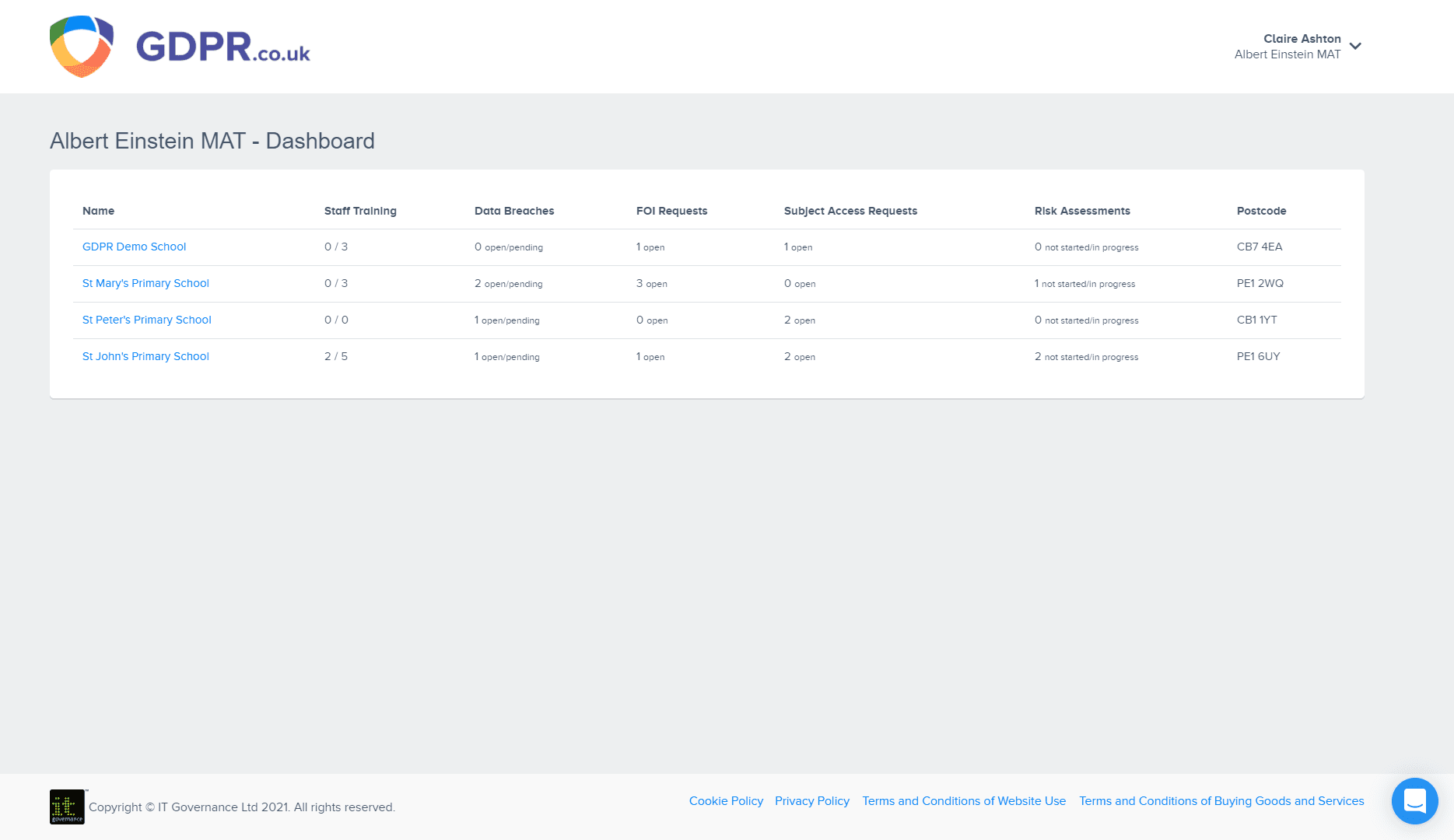
Task: Click St Peter's 0 open FOI requests
Action: click(652, 320)
